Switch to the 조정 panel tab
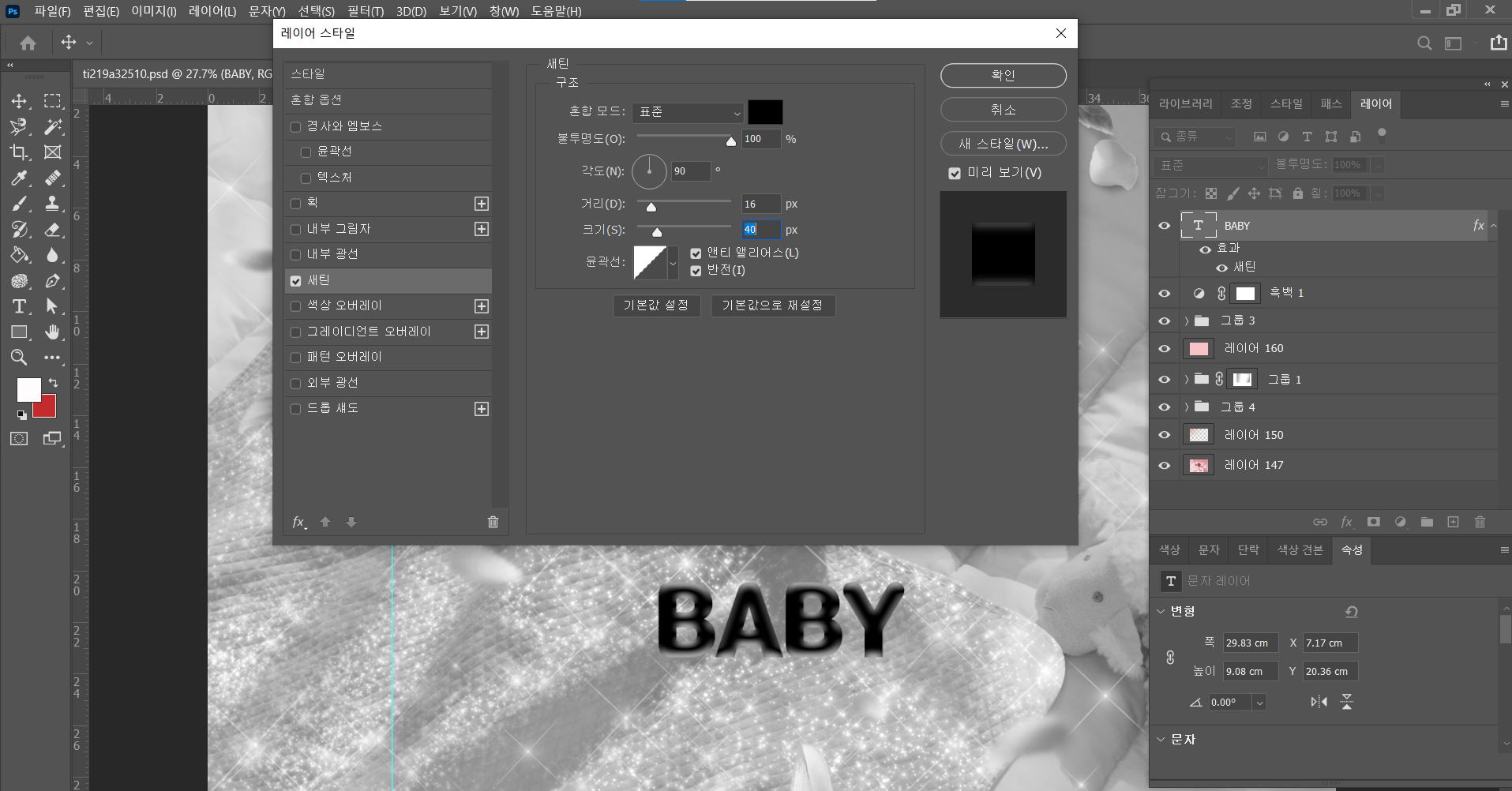This screenshot has height=791, width=1512. [x=1241, y=103]
